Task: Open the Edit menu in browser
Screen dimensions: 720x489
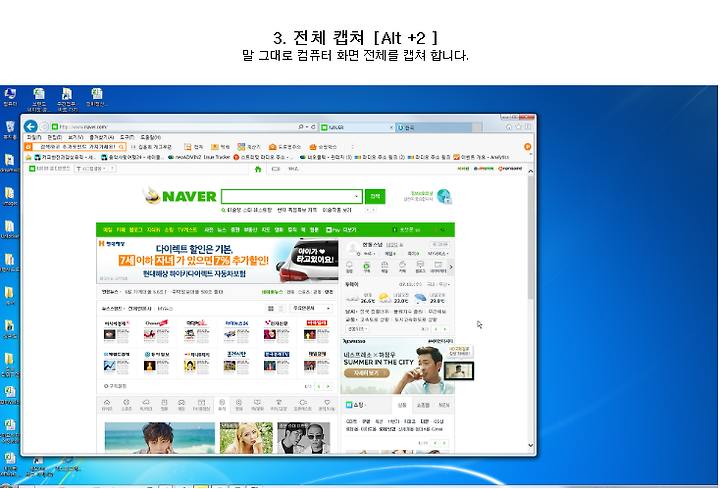Action: tap(55, 137)
